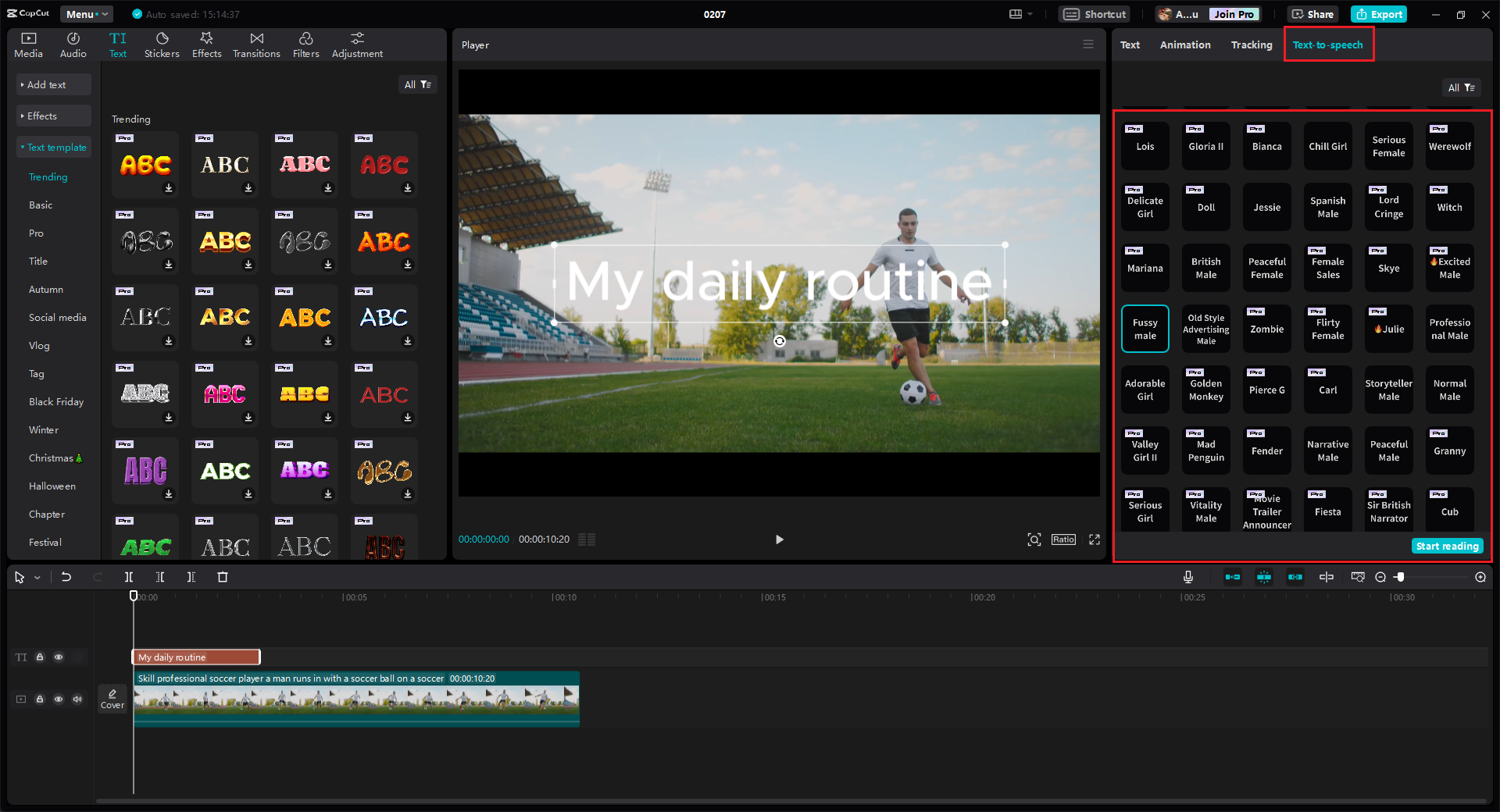Viewport: 1500px width, 812px height.
Task: Click the microphone record voiceover icon
Action: [1188, 577]
